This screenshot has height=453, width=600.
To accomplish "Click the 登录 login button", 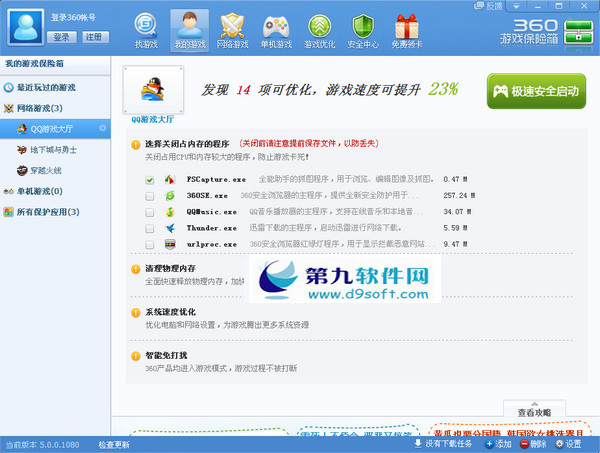I will [x=62, y=37].
